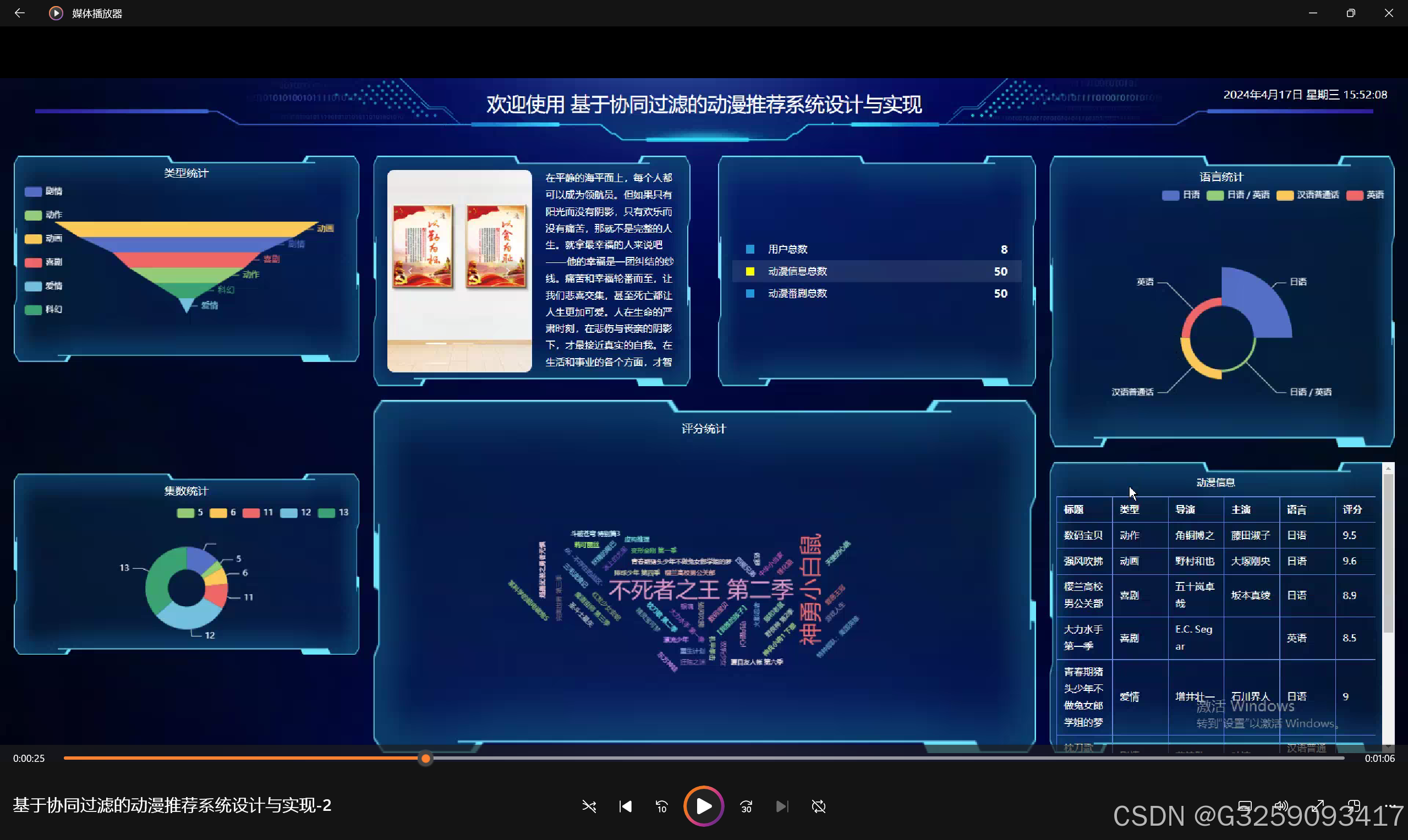Toggle 爱情 legend in 类型统计 chart
Image resolution: width=1408 pixels, height=840 pixels.
pyautogui.click(x=43, y=286)
